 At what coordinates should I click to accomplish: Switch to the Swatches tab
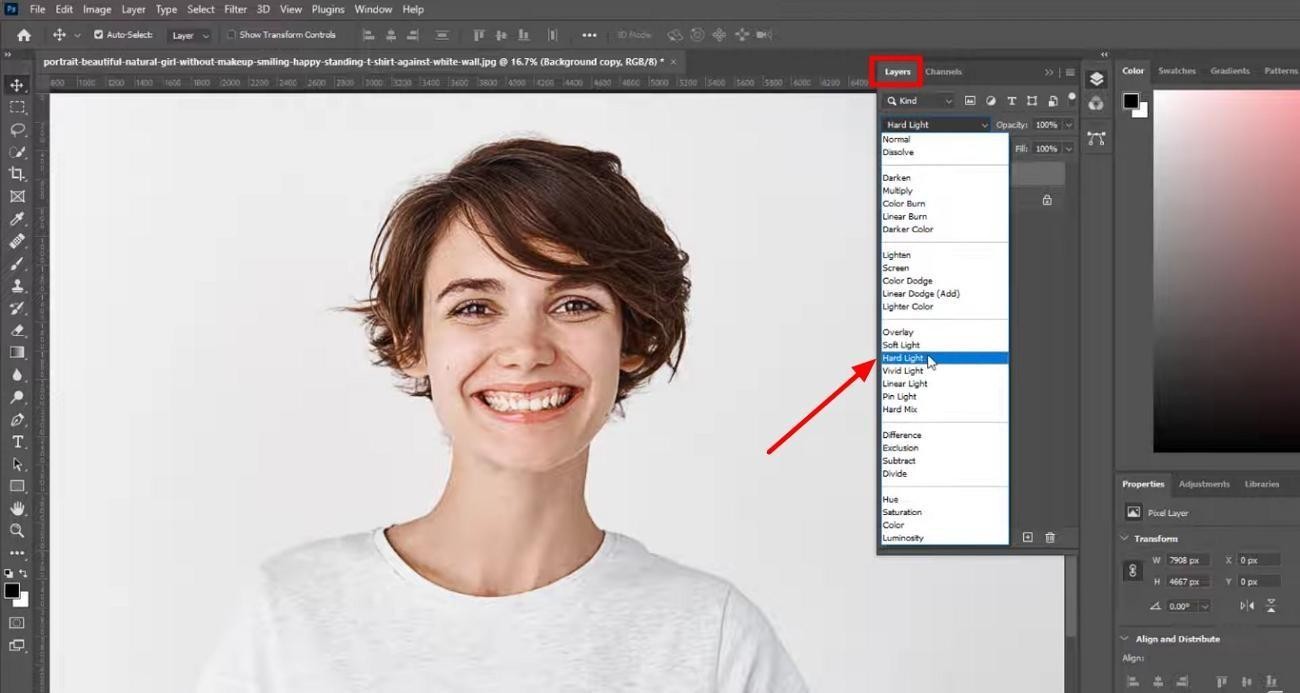(1177, 71)
